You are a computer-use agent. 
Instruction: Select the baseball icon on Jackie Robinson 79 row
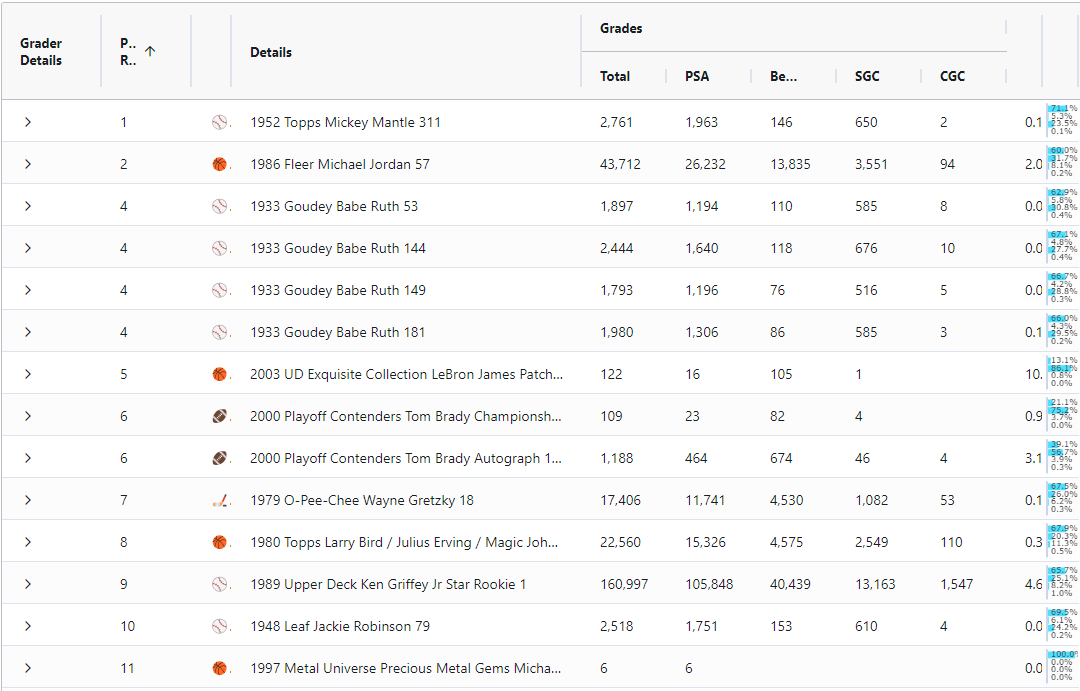click(218, 626)
